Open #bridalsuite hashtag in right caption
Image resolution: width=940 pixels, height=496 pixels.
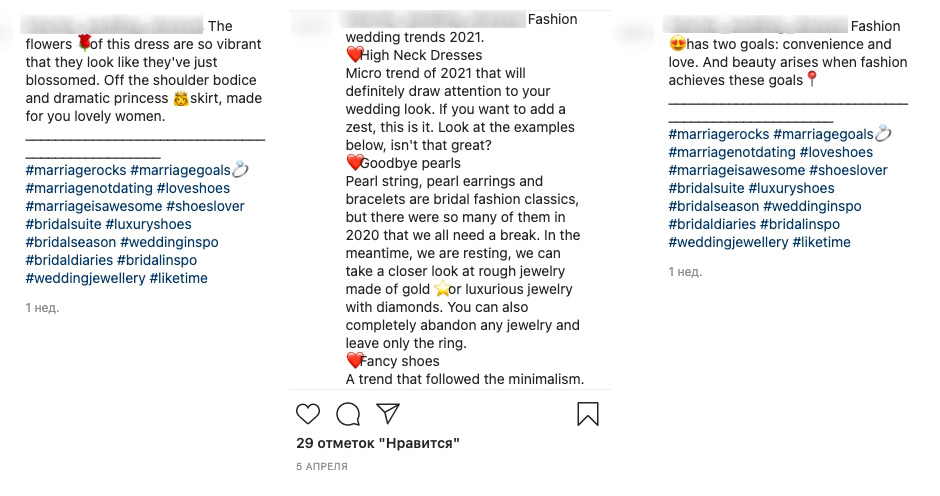(706, 188)
